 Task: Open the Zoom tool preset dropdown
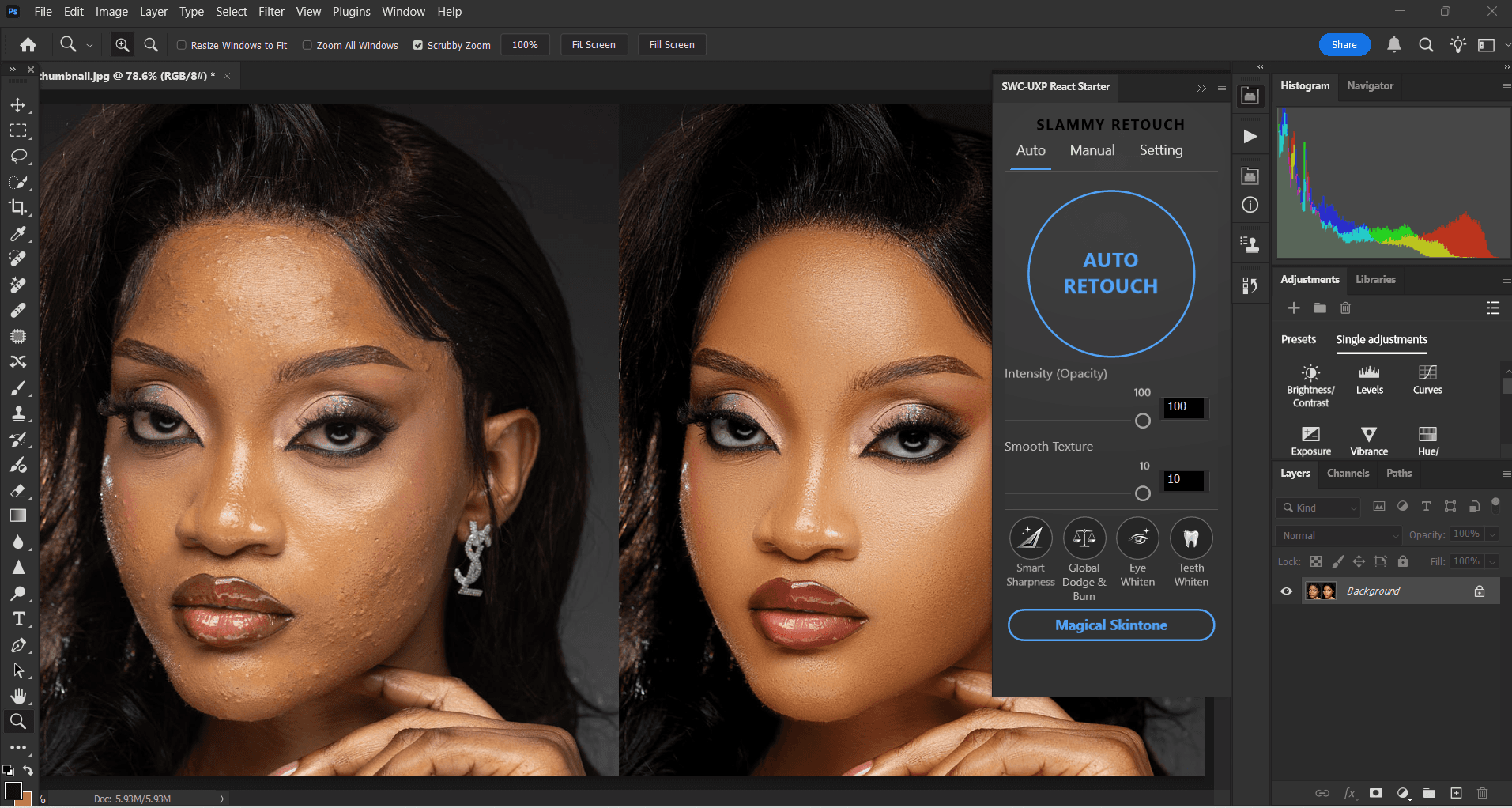89,45
